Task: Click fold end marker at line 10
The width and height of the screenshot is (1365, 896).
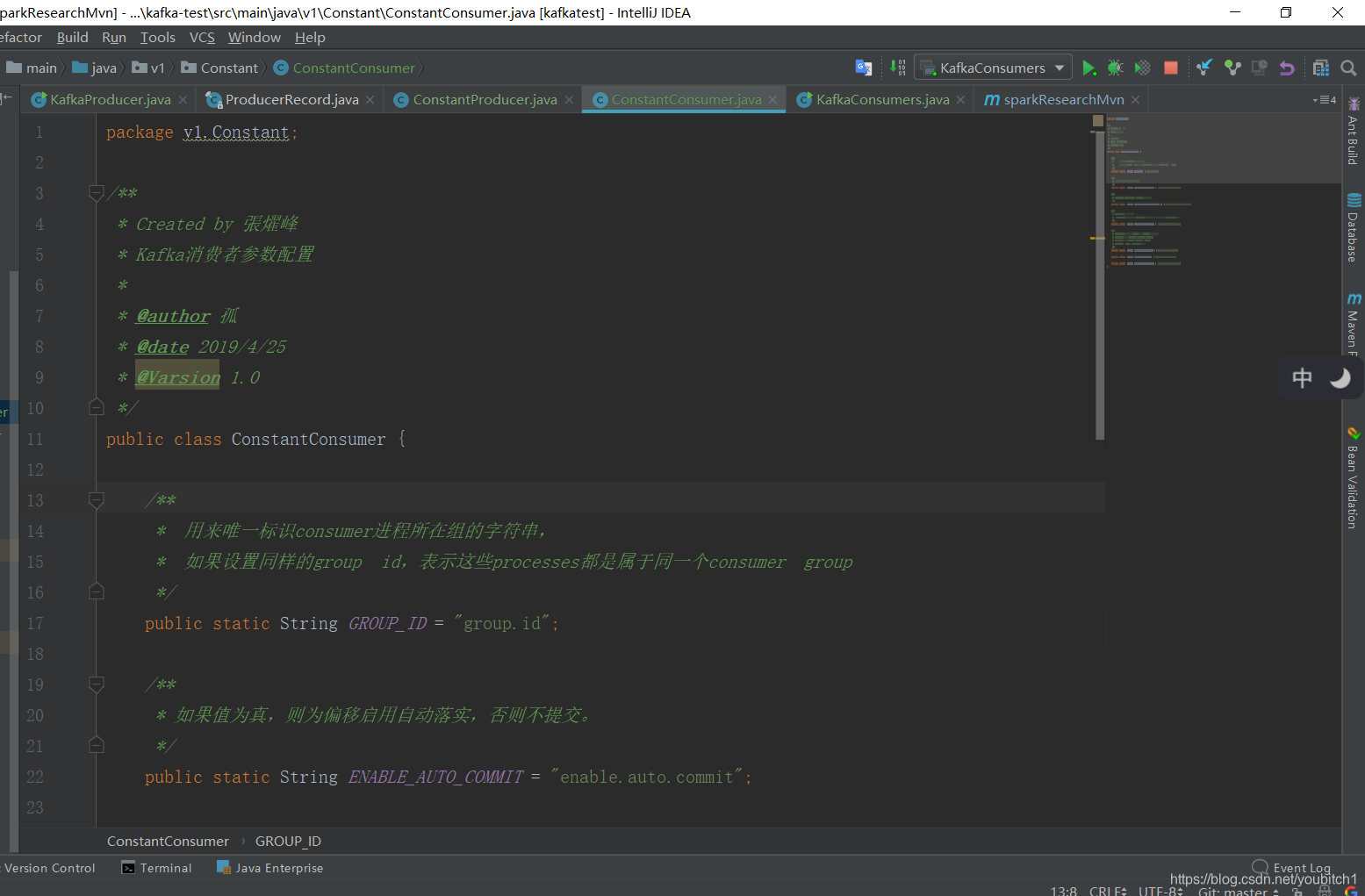Action: click(x=97, y=407)
